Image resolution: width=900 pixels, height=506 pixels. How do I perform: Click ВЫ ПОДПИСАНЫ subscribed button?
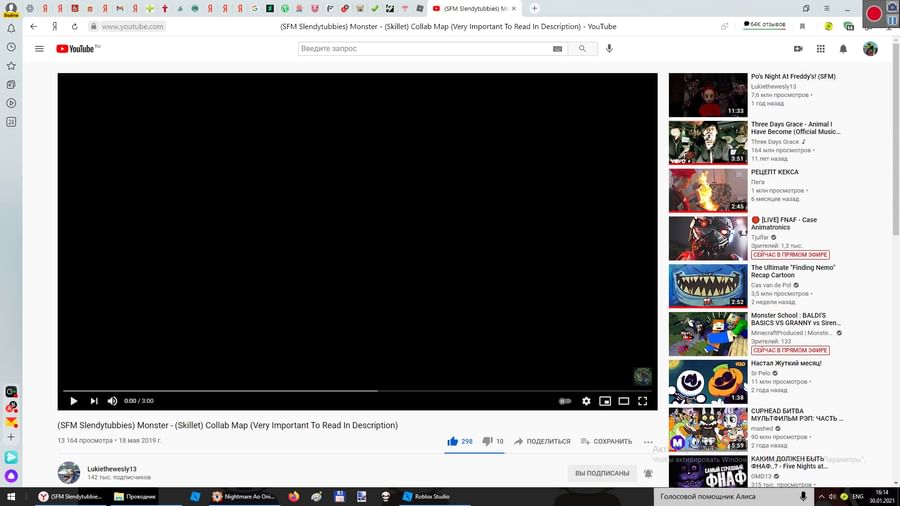click(602, 473)
